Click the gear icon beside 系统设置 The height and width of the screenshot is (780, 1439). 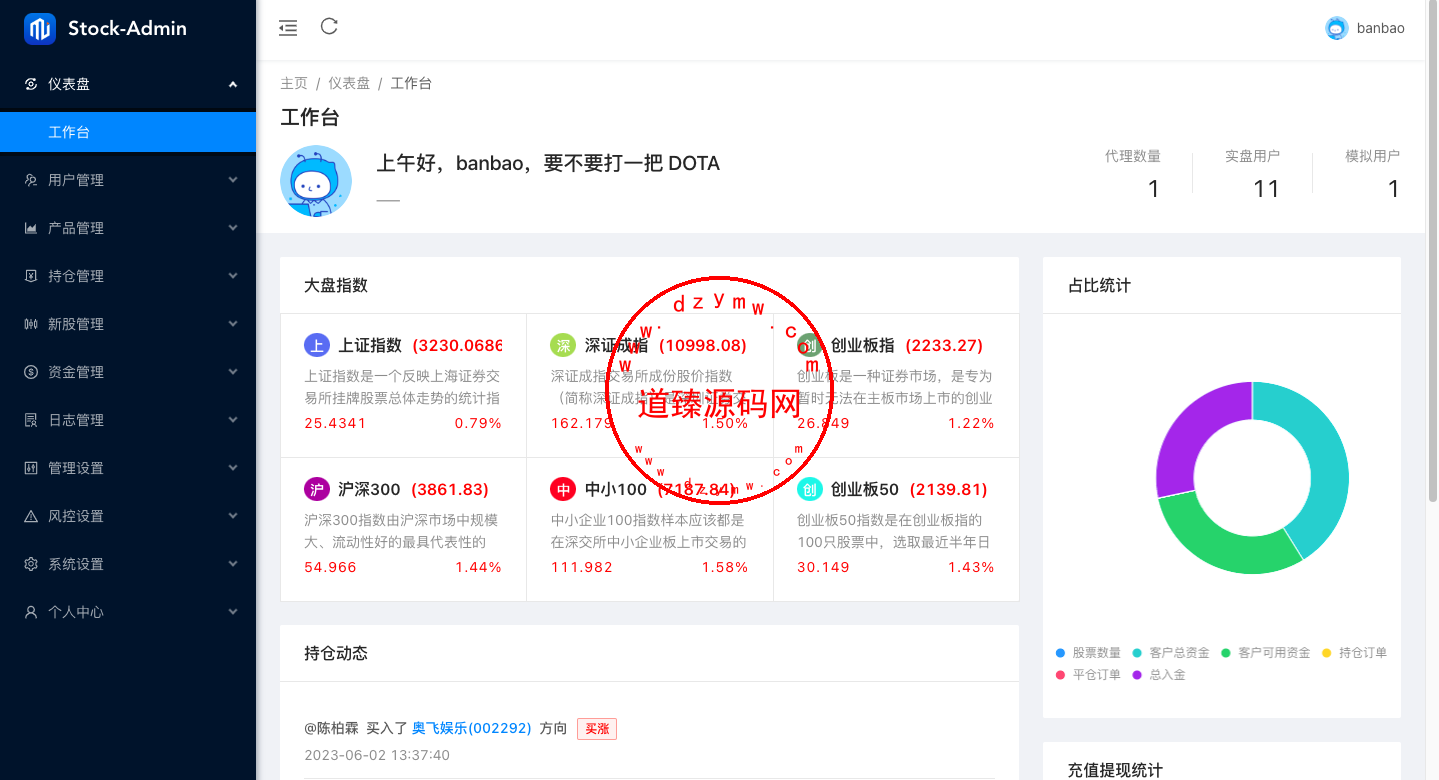click(x=31, y=564)
